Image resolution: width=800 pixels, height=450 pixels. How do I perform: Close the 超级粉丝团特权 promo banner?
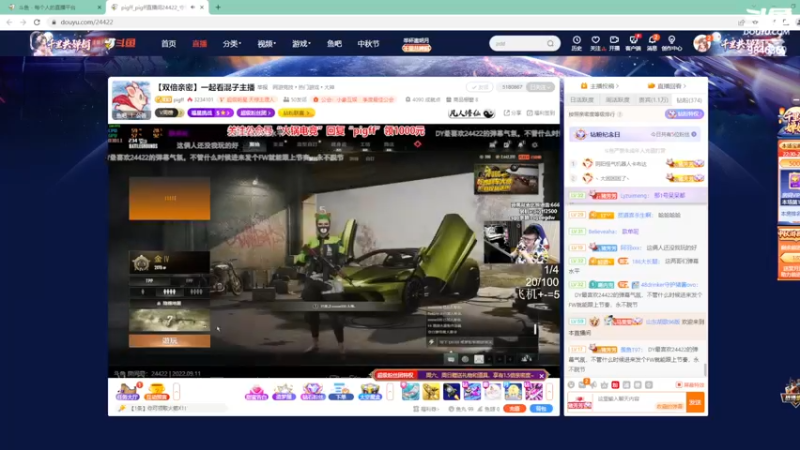pos(541,376)
